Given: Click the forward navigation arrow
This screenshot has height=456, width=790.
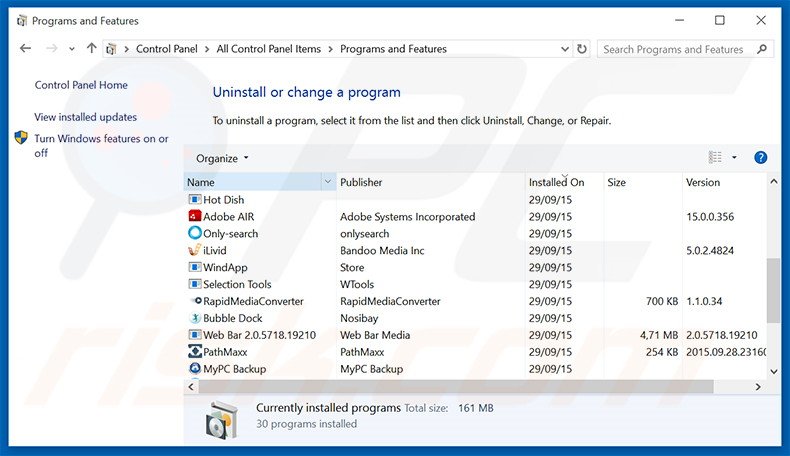Looking at the screenshot, I should [x=51, y=48].
